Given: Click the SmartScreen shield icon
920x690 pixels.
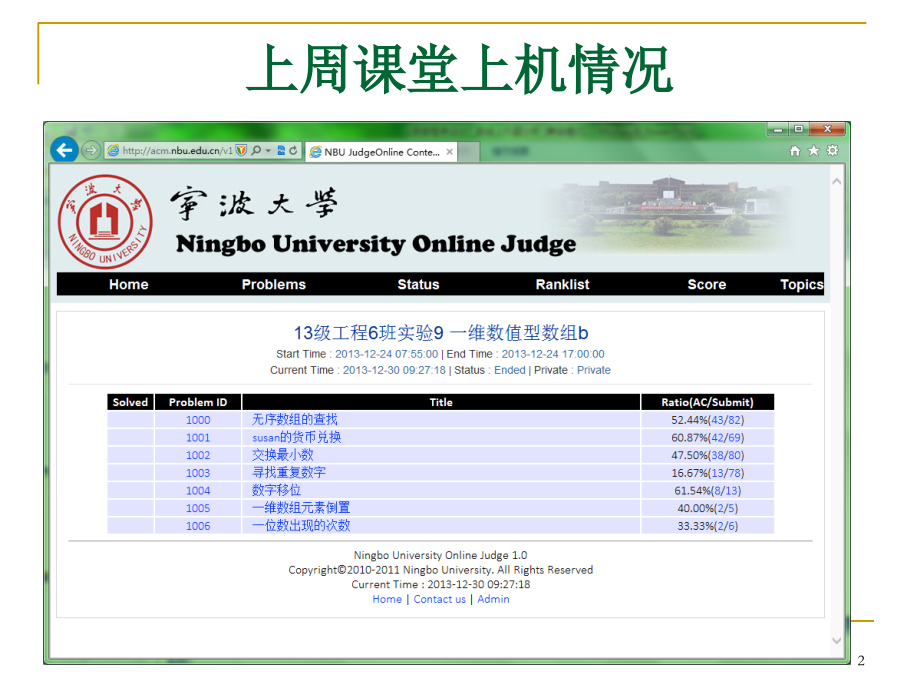Looking at the screenshot, I should 240,148.
